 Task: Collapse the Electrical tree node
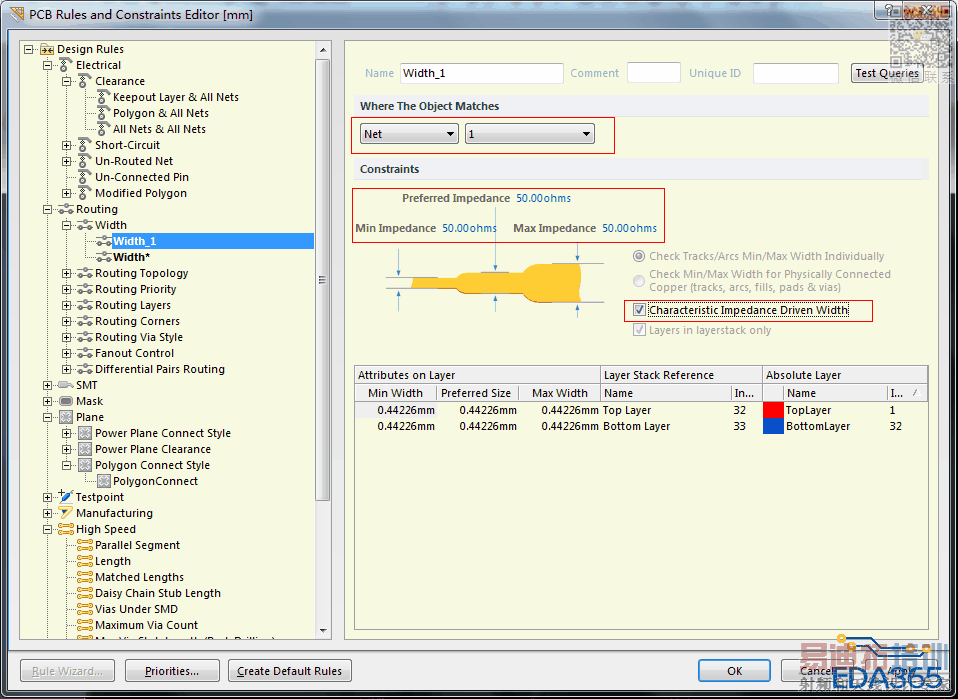coord(47,65)
